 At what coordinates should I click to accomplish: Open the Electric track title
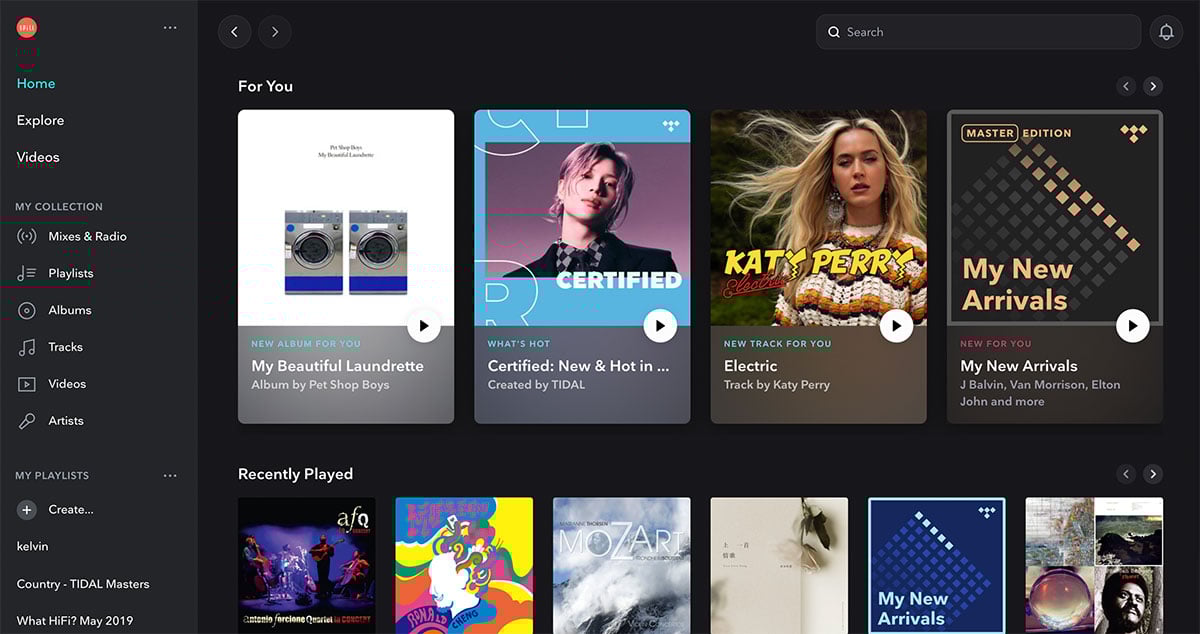click(x=751, y=366)
